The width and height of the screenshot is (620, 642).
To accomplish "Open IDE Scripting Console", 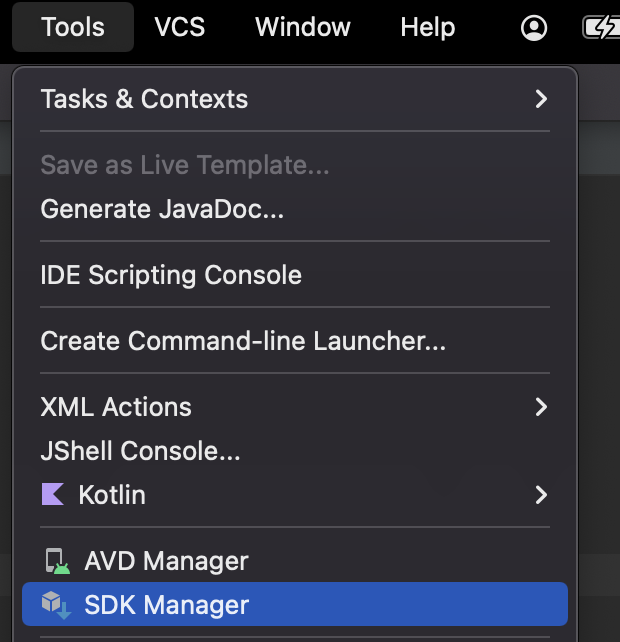I will (x=295, y=274).
